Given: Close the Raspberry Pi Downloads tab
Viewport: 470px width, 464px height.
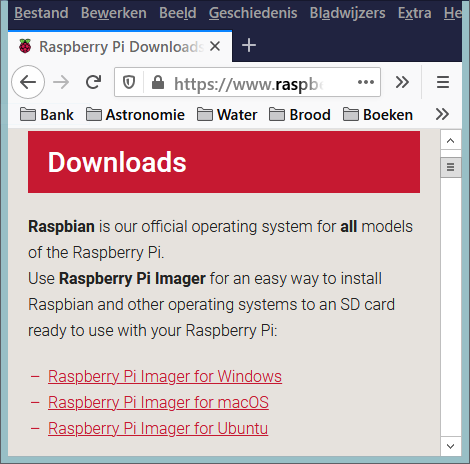Looking at the screenshot, I should point(215,46).
